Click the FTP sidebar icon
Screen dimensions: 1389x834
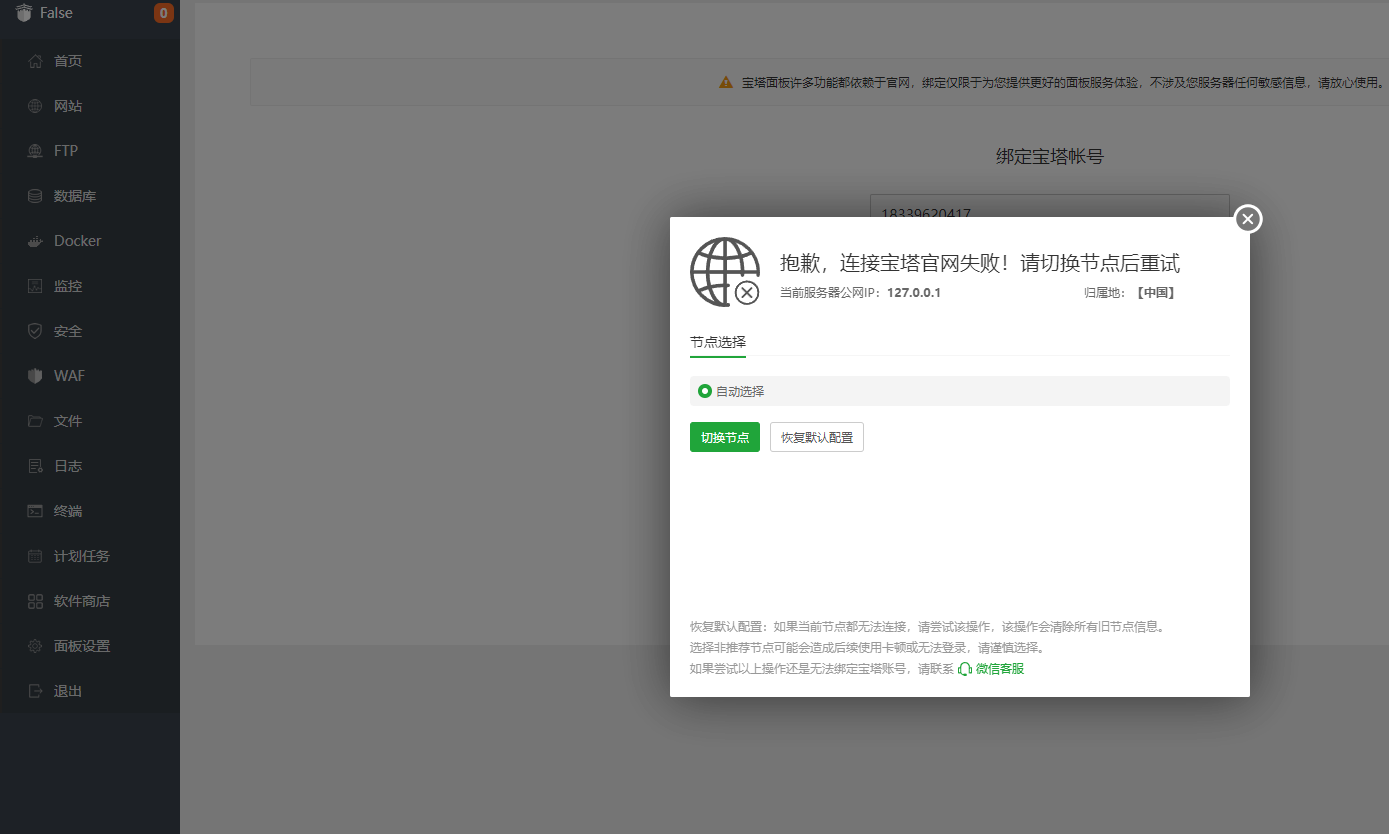[x=35, y=151]
